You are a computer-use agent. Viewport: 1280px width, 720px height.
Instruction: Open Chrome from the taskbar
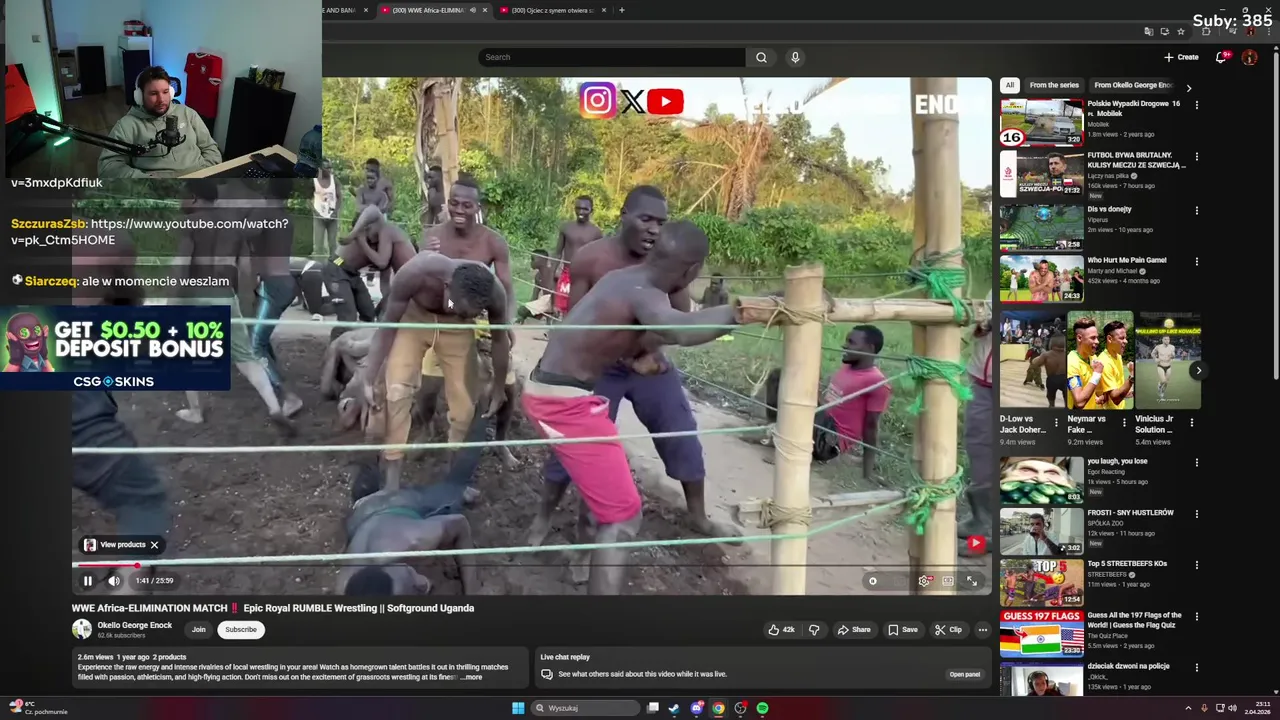(x=718, y=708)
